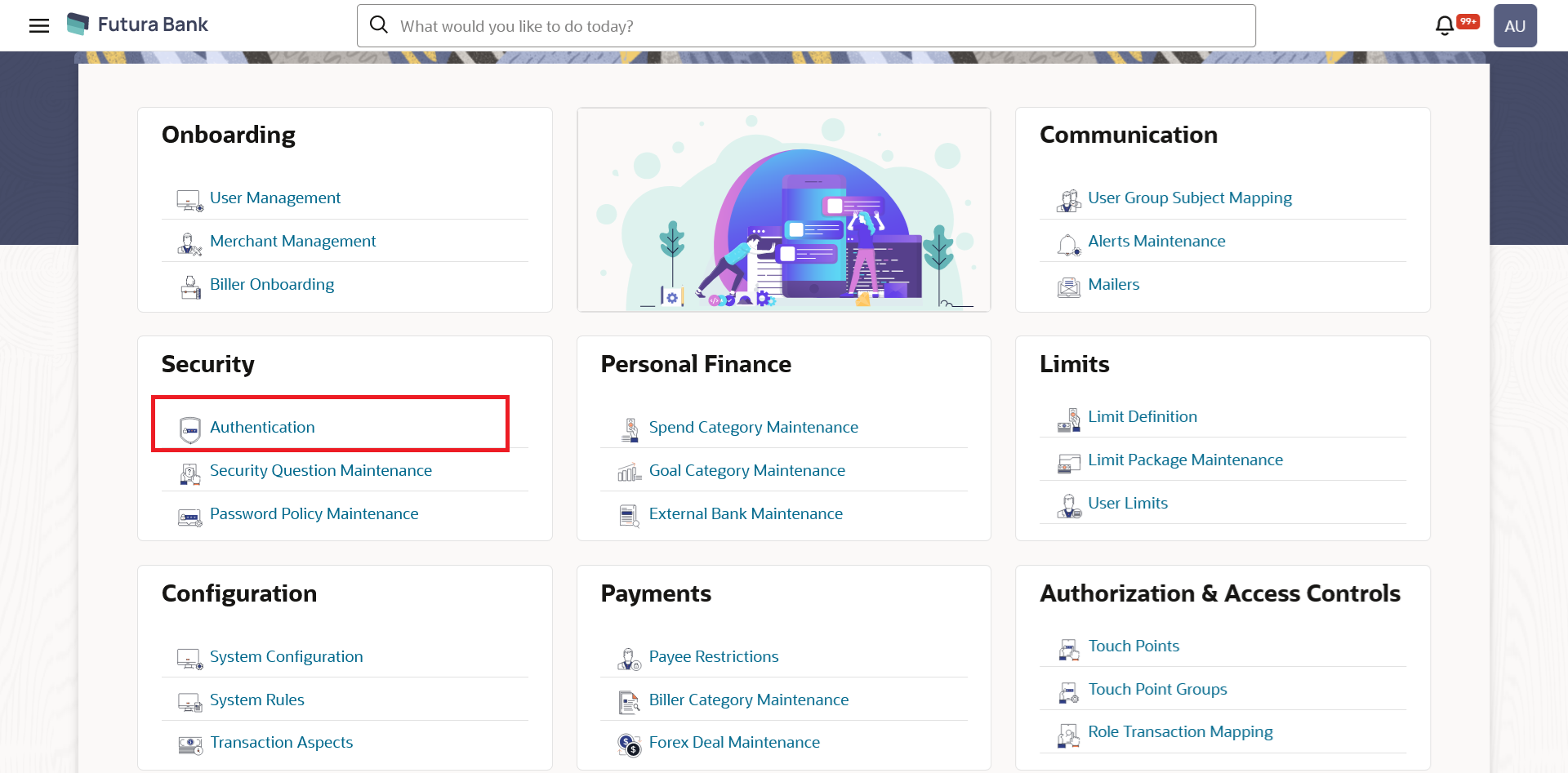Open the Authentication link
Screen dimensions: 1568x773
coord(262,427)
